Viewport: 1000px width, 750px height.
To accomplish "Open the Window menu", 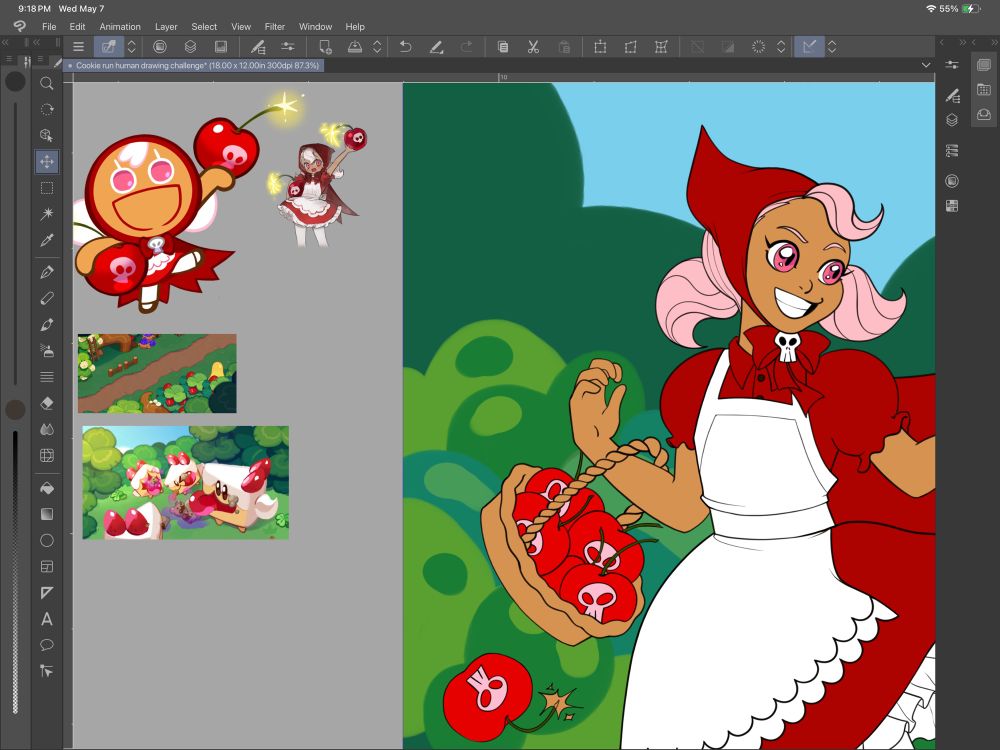I will [x=316, y=27].
